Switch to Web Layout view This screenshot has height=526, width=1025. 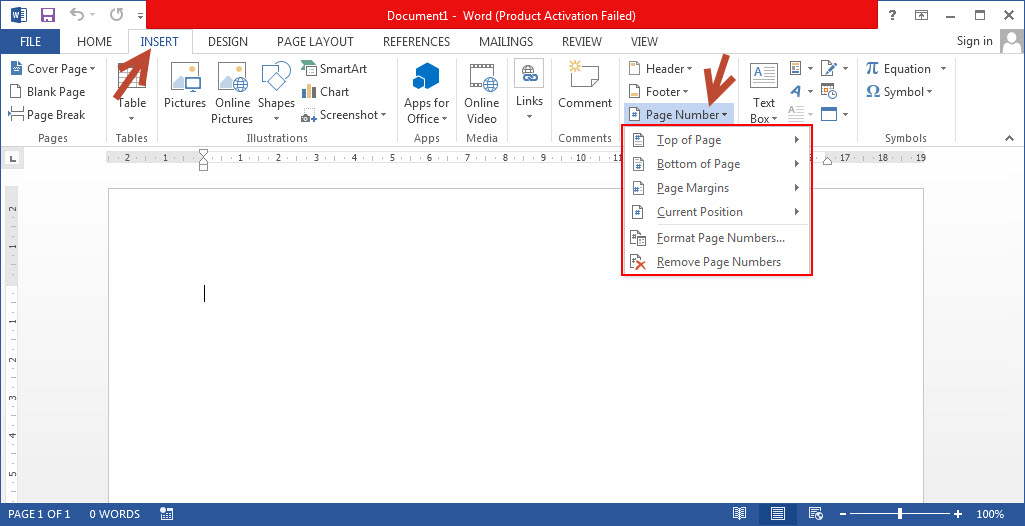point(815,514)
